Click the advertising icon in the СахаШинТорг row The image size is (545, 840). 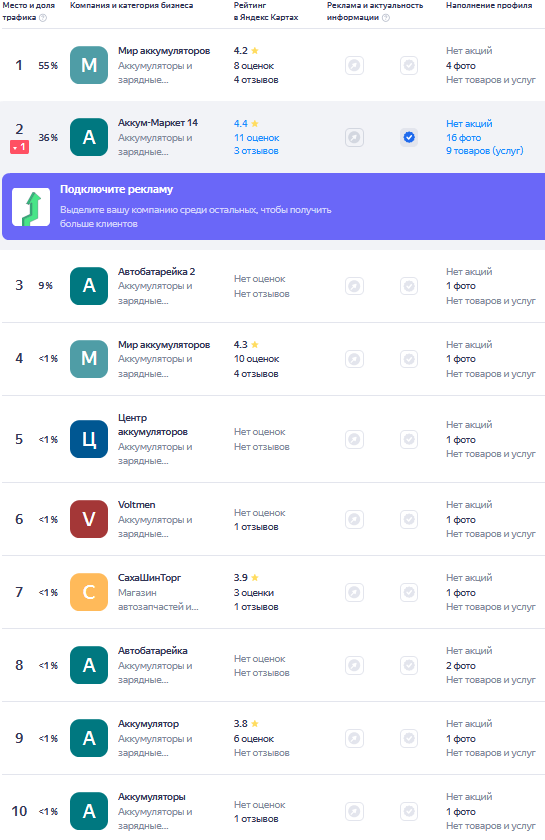tap(354, 592)
